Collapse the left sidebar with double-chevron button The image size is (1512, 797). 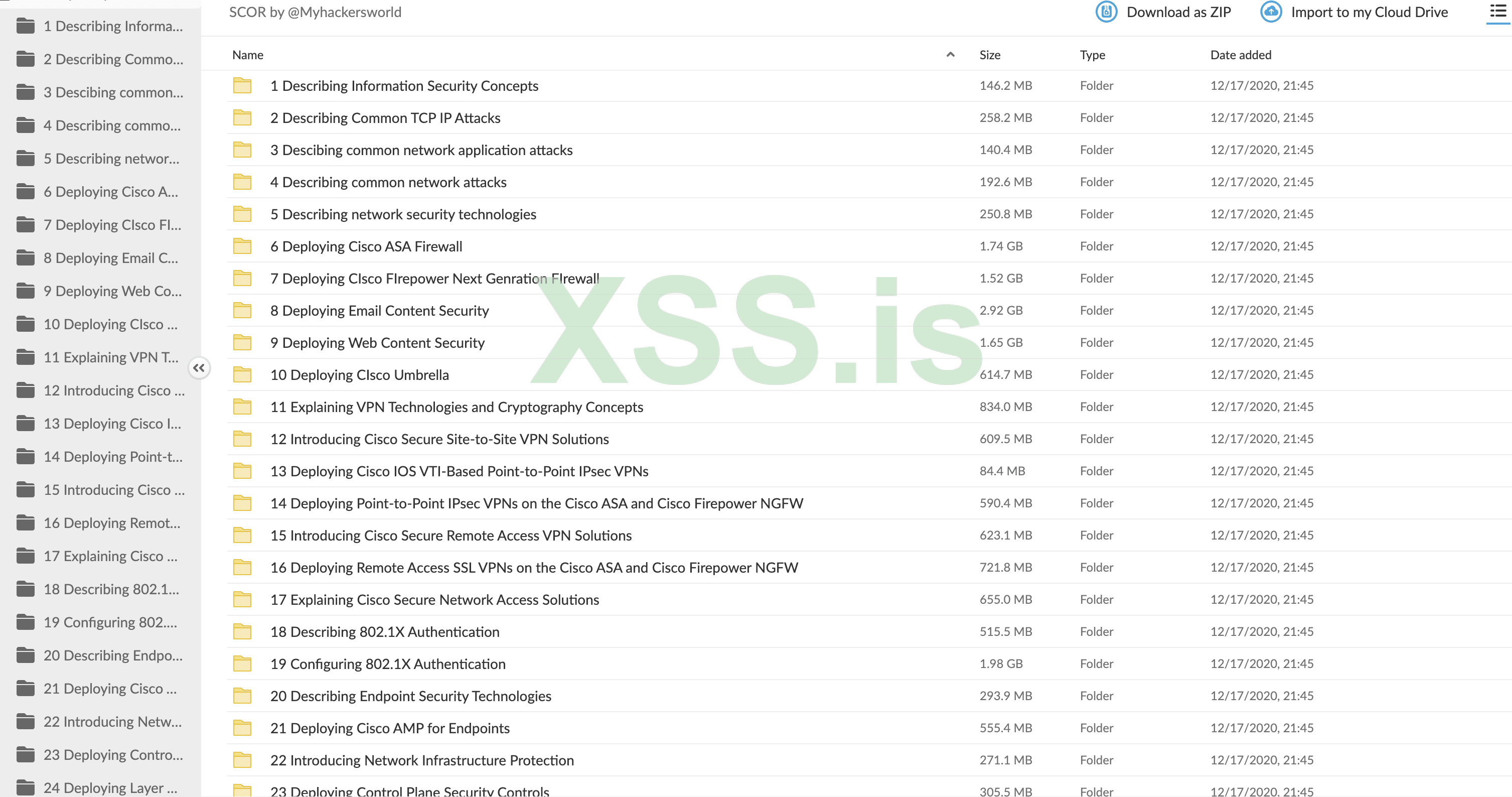point(199,368)
